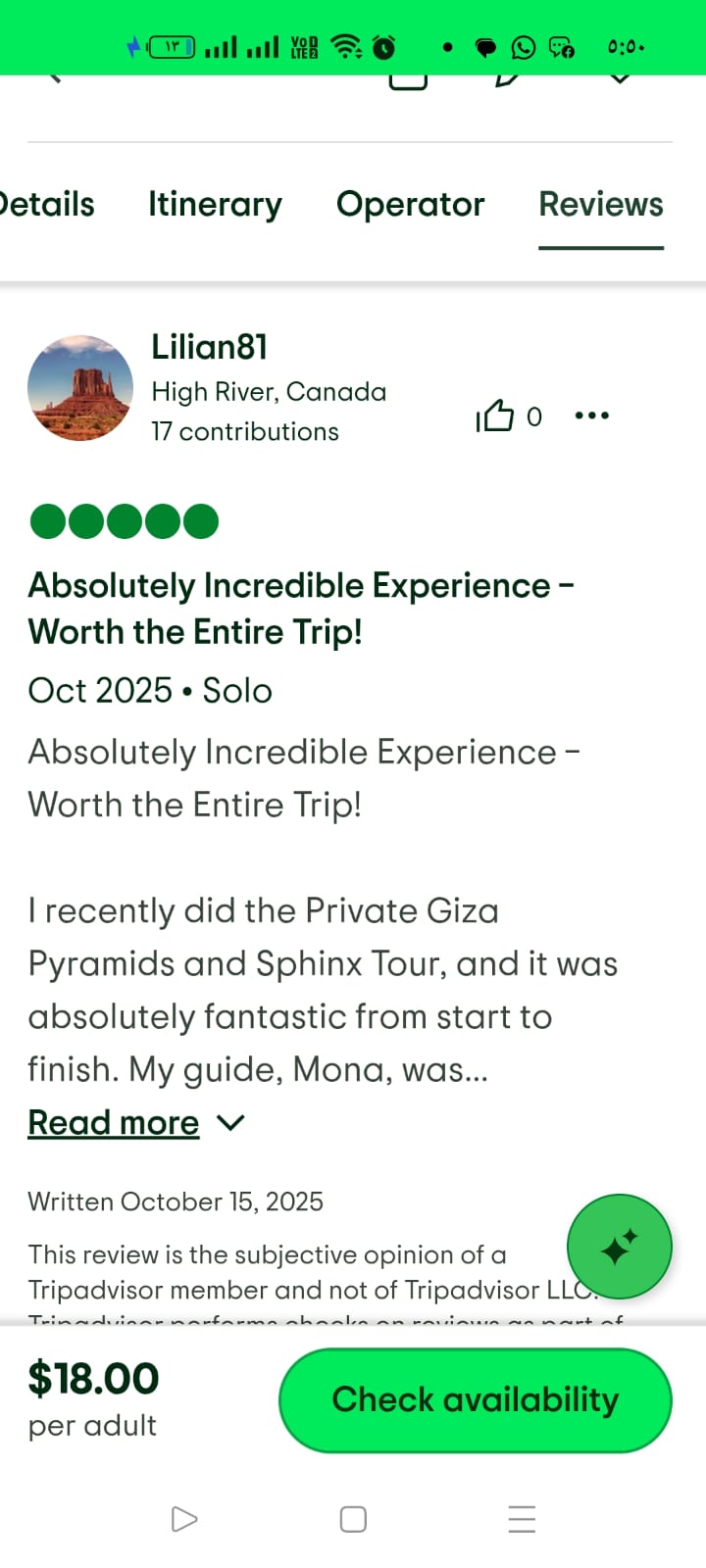706x1568 pixels.
Task: Tap the alarm clock status icon
Action: 384,47
